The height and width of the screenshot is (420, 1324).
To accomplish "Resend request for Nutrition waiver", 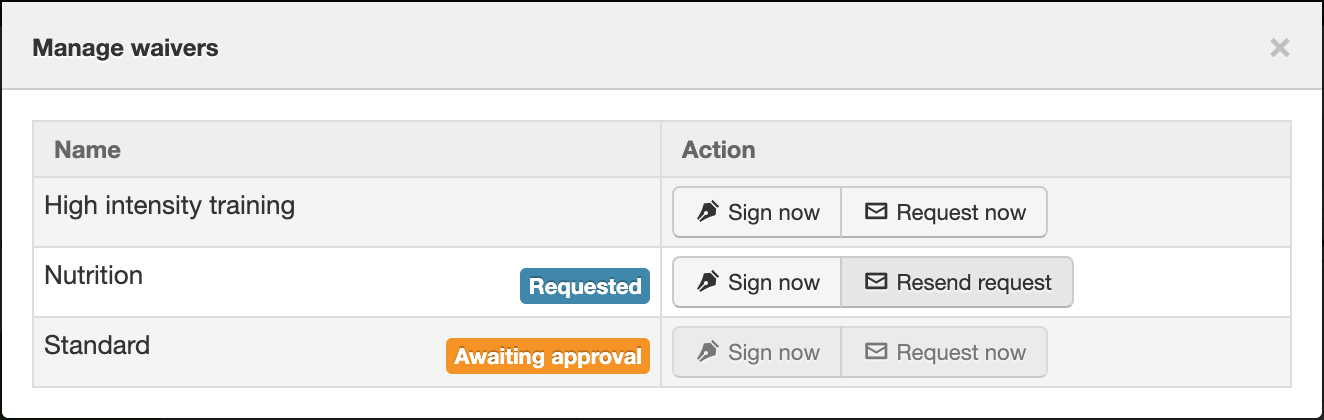I will pos(957,282).
